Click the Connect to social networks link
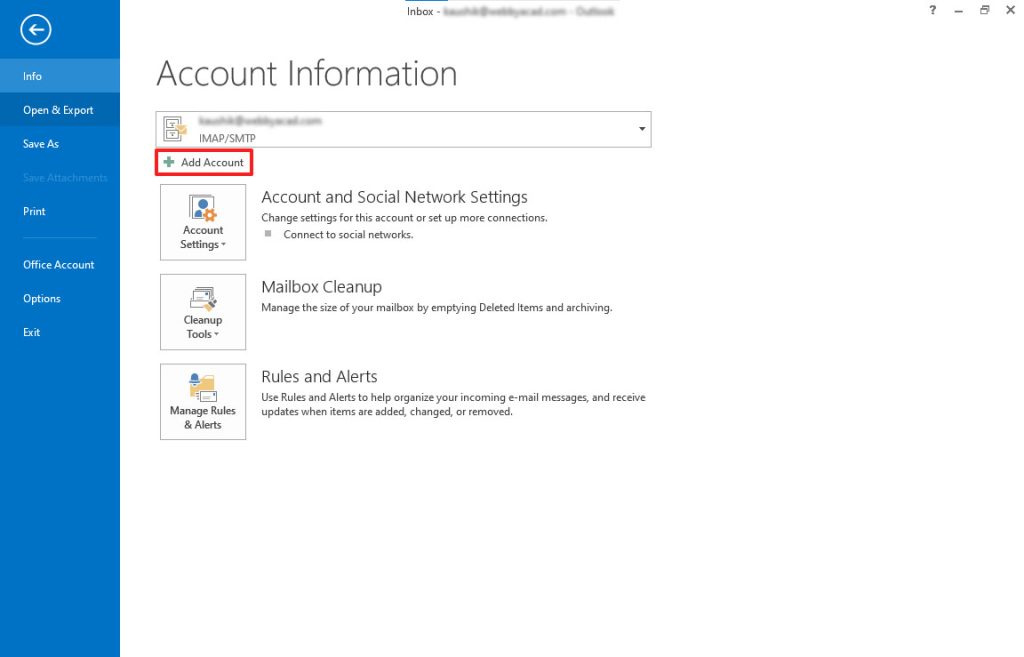 (348, 234)
